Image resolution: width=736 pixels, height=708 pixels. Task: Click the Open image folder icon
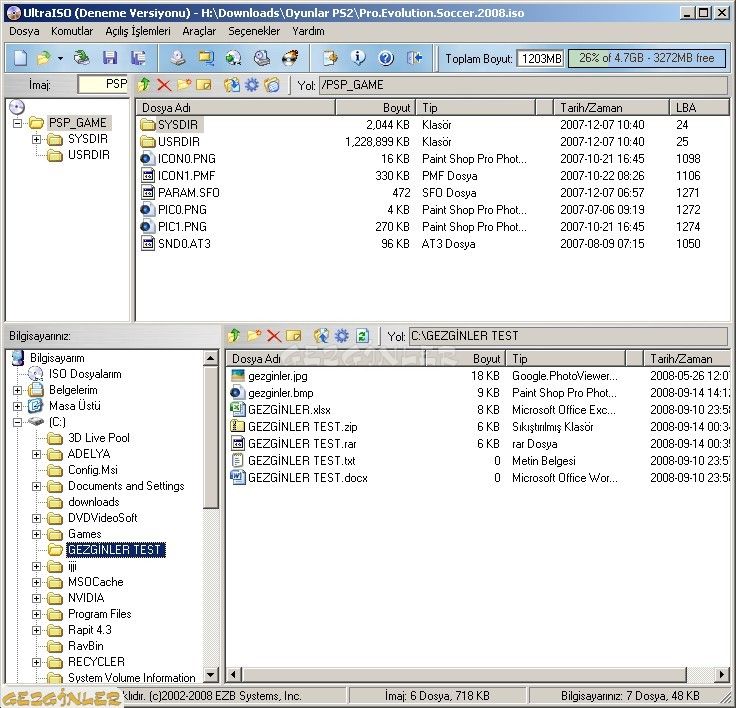(44, 58)
